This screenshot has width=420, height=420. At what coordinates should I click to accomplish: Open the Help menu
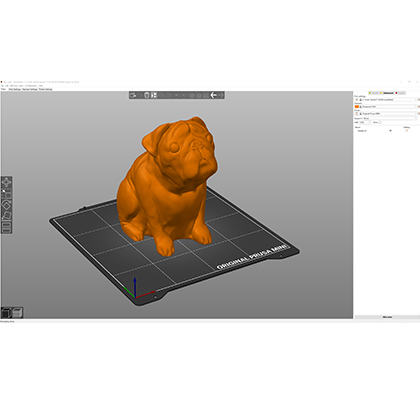[41, 86]
